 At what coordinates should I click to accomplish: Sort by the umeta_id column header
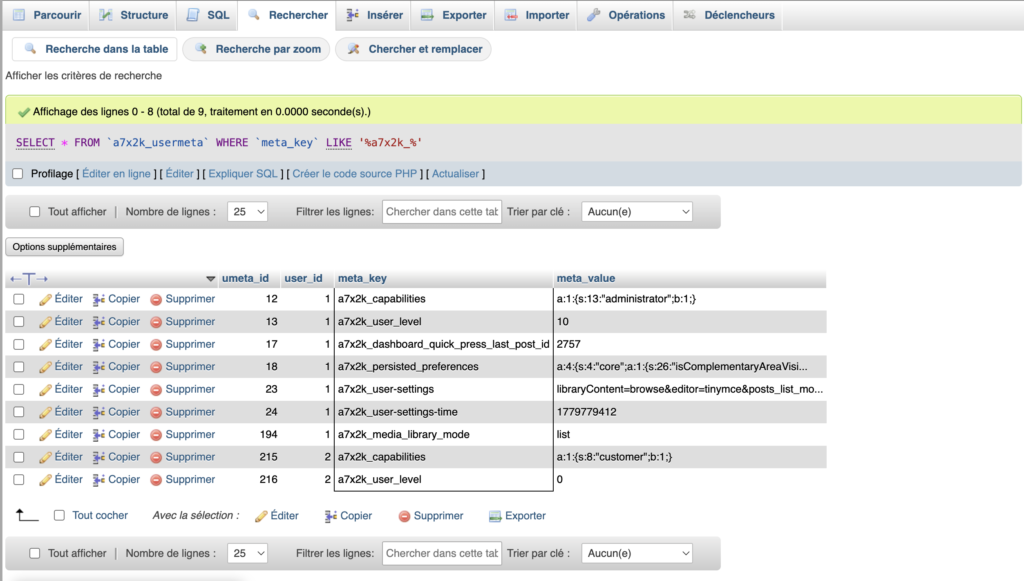246,278
